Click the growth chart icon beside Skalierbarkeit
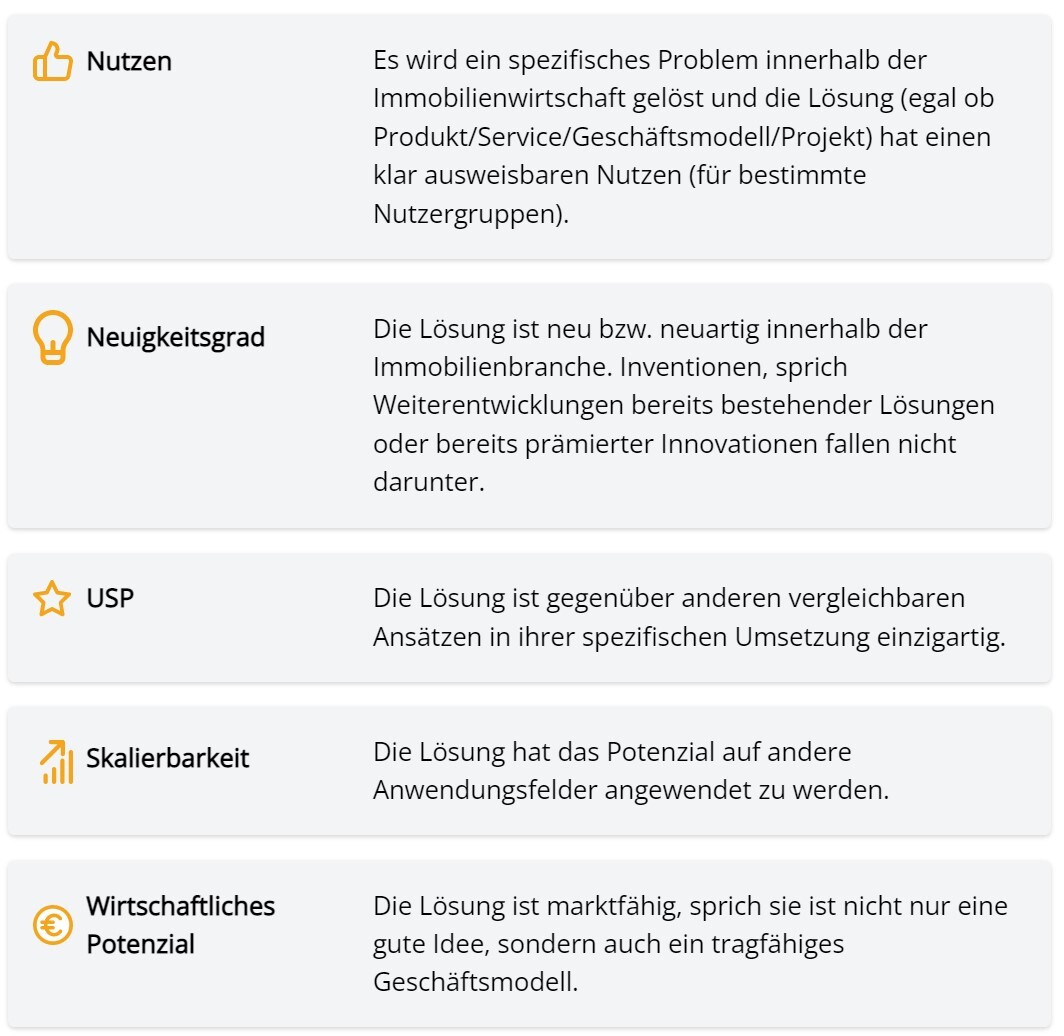The width and height of the screenshot is (1064, 1036). (57, 762)
